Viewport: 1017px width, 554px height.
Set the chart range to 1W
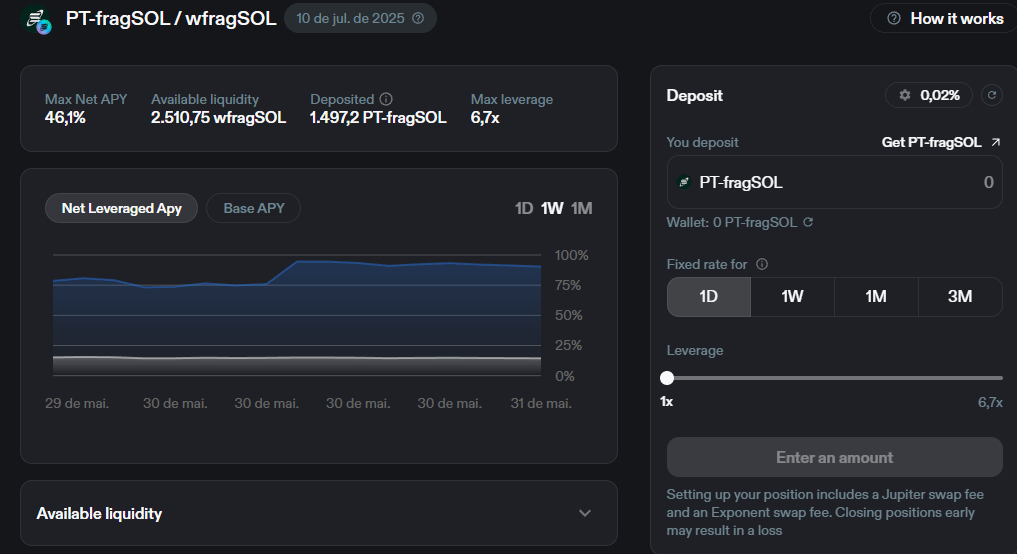pyautogui.click(x=552, y=208)
